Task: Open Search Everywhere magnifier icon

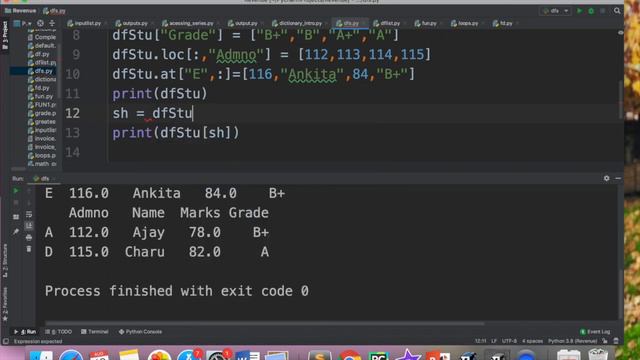Action: point(617,11)
